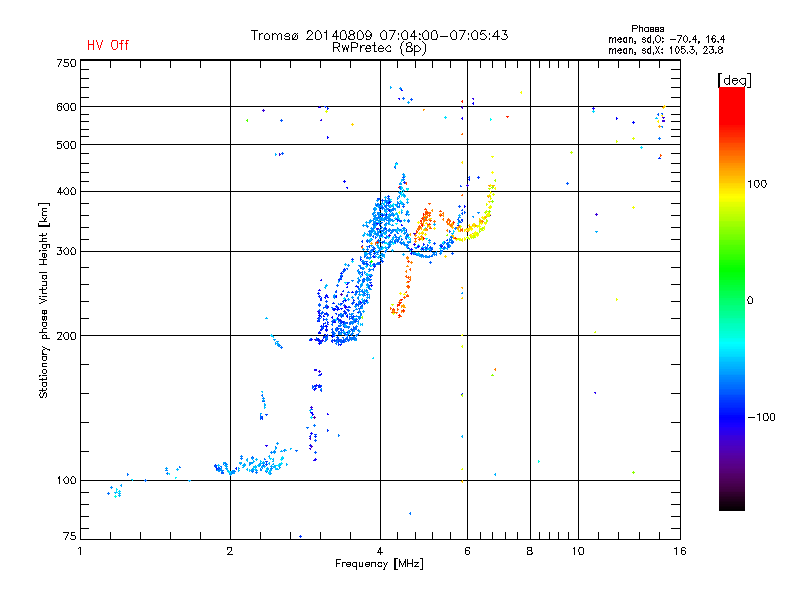
Task: Click the orange X-mode trace near 4.3 MHz
Action: [403, 288]
